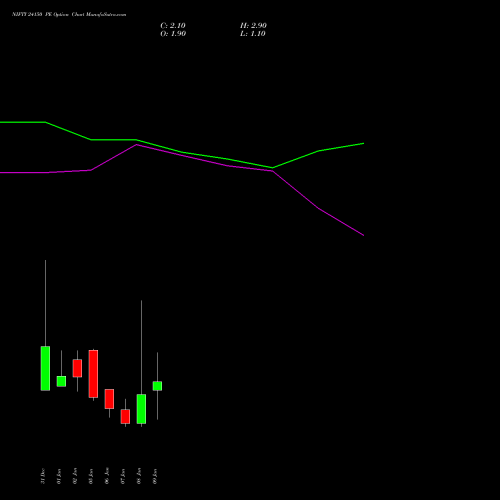
Task: Select the 01 Jan green candlestick
Action: pyautogui.click(x=61, y=381)
